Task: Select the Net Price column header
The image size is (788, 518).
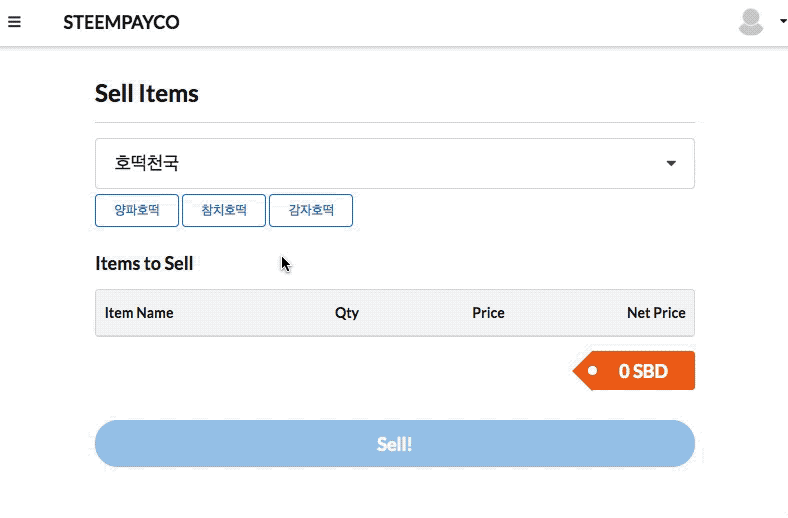Action: pos(656,313)
